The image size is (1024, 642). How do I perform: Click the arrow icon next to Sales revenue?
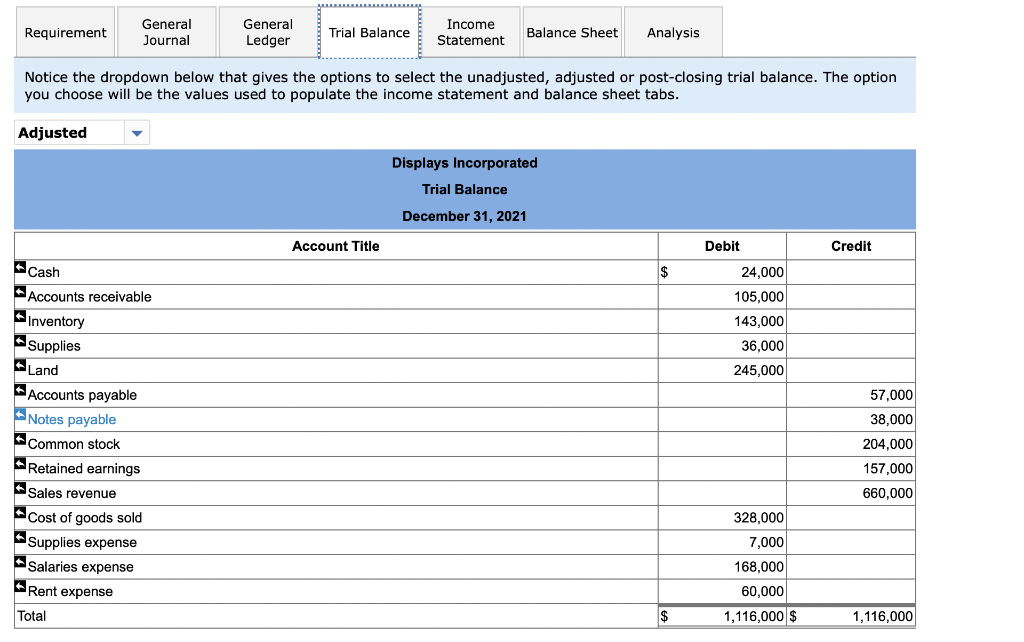(18, 488)
